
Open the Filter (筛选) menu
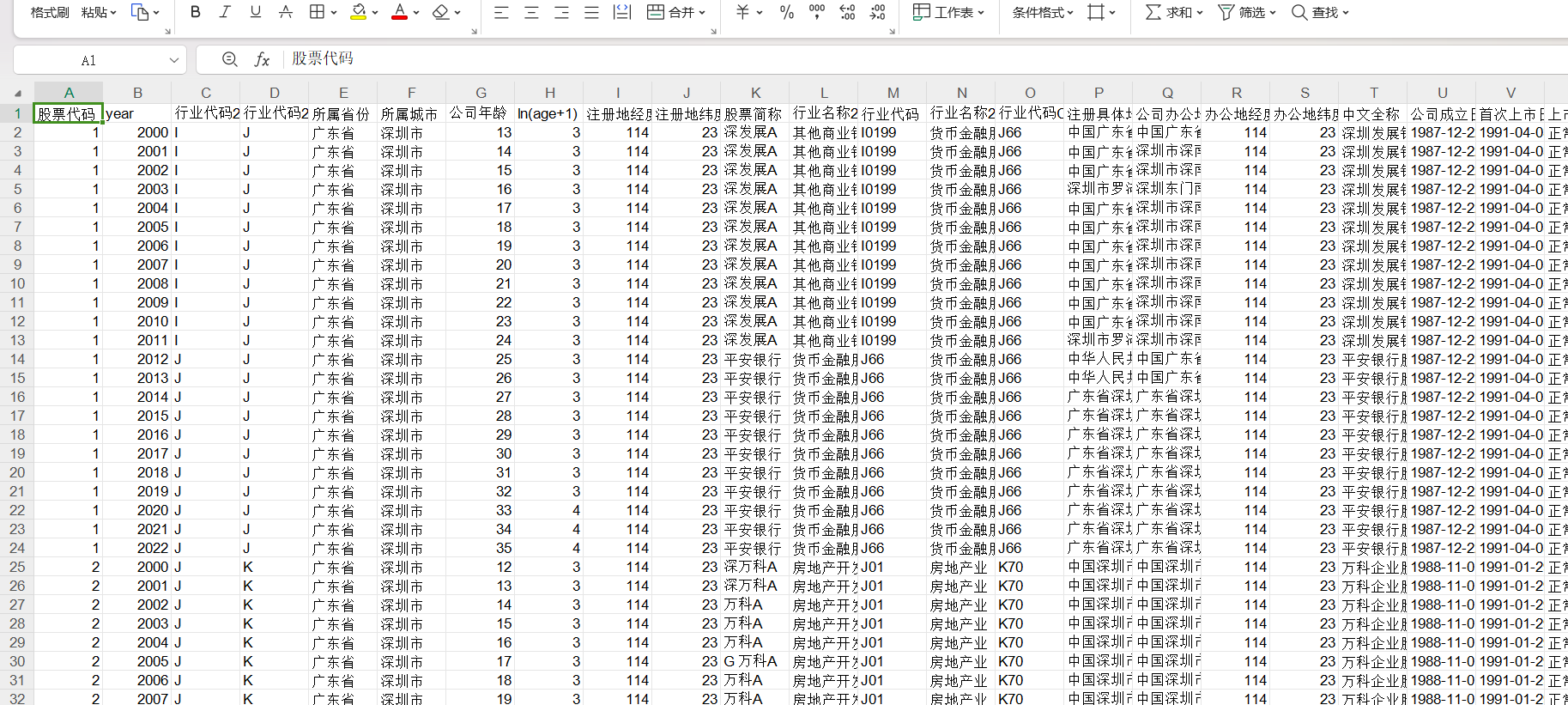coord(1247,12)
